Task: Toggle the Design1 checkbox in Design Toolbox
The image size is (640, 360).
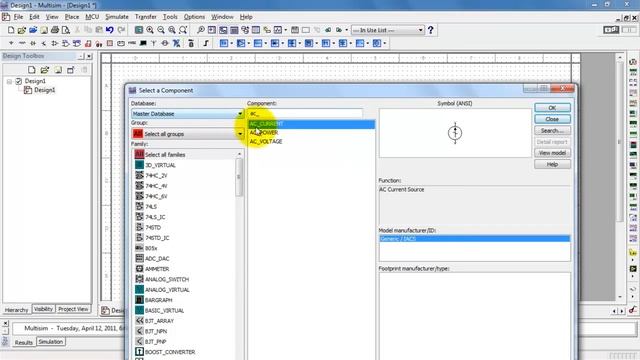Action: (18, 81)
